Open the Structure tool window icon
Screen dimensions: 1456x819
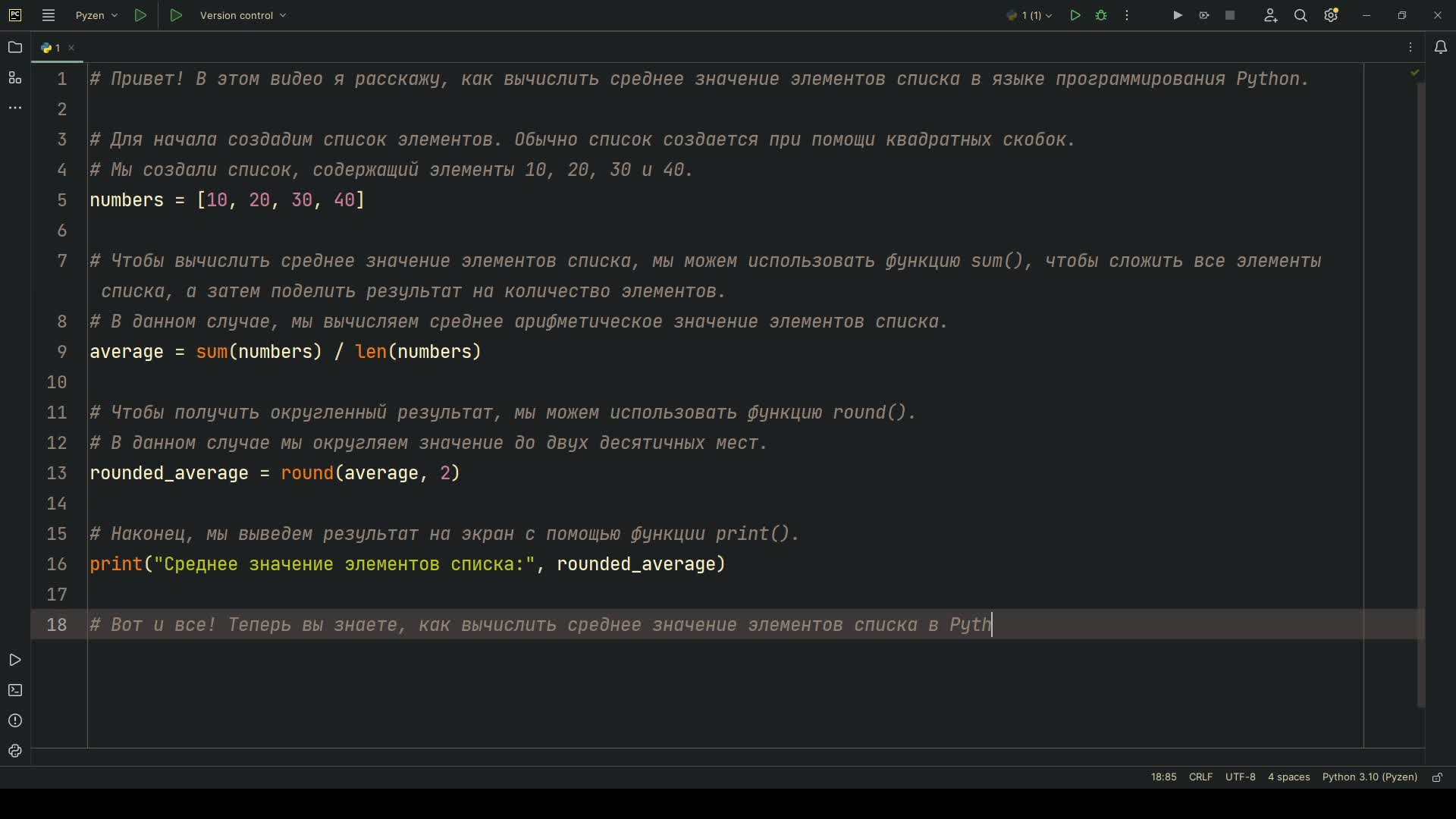[14, 78]
